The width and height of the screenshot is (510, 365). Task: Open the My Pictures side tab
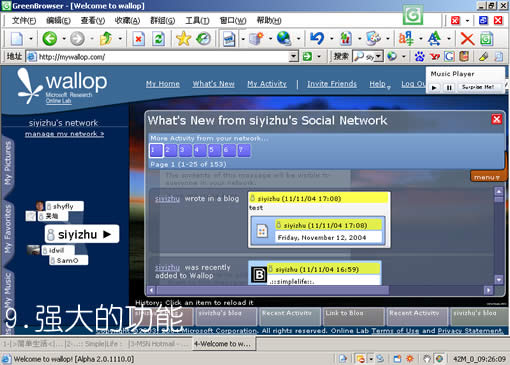click(x=7, y=163)
